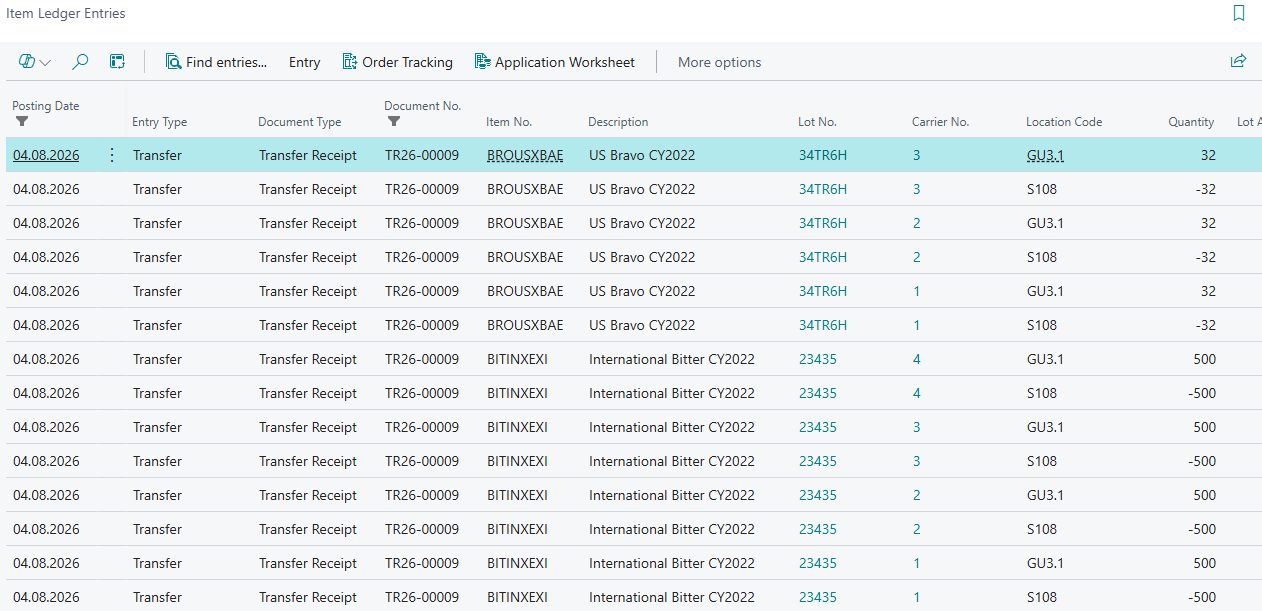This screenshot has height=611, width=1262.
Task: Click the Item No. column header
Action: [x=509, y=122]
